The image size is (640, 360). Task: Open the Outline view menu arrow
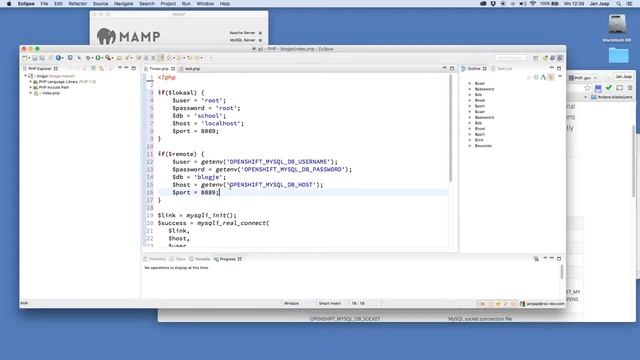(560, 77)
